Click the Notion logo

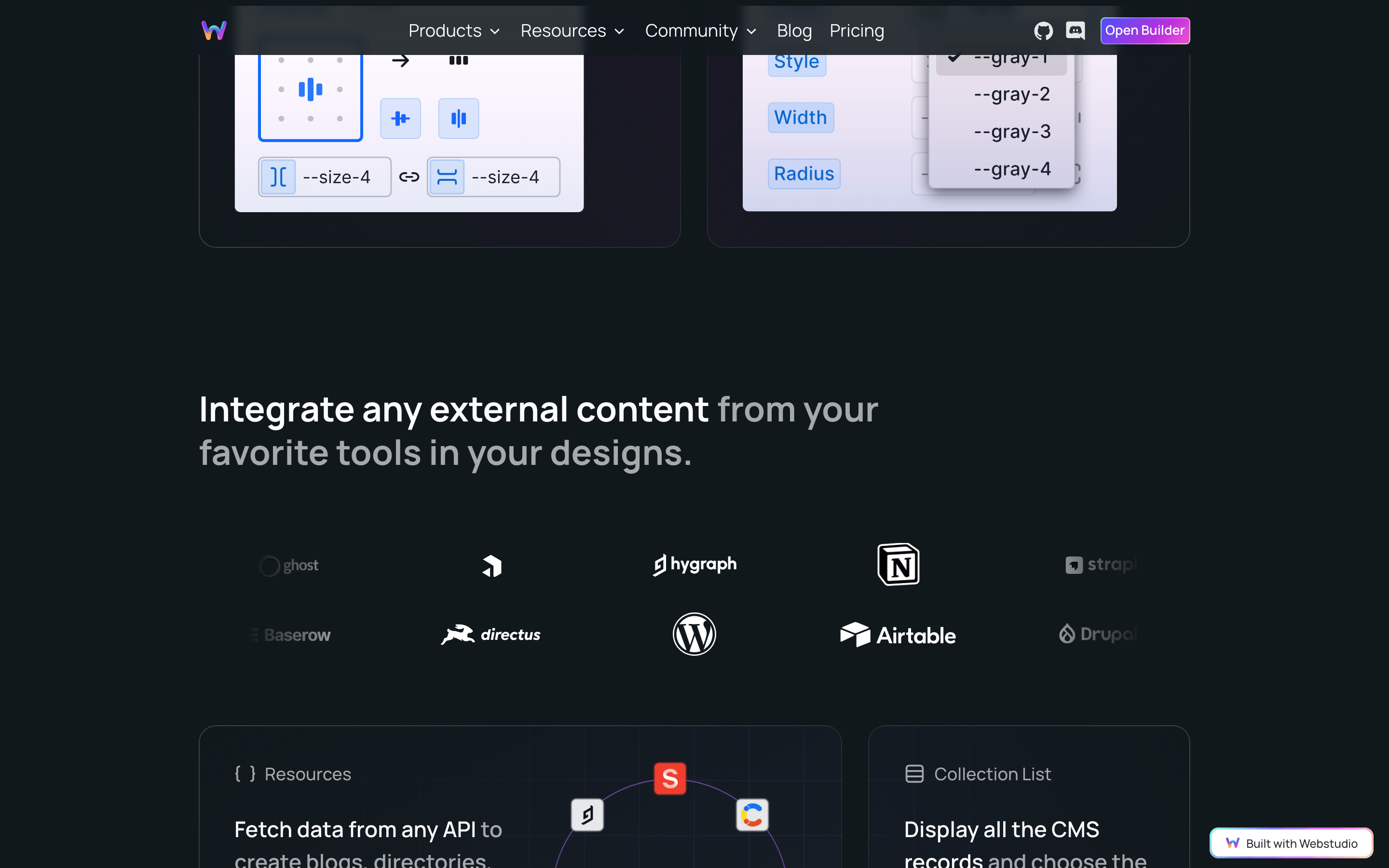coord(898,564)
